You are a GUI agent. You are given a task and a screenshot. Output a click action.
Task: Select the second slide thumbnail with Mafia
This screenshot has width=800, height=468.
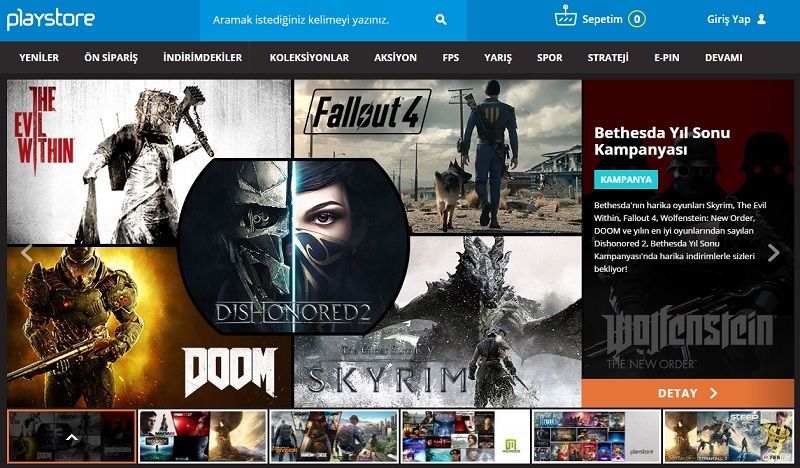[203, 436]
